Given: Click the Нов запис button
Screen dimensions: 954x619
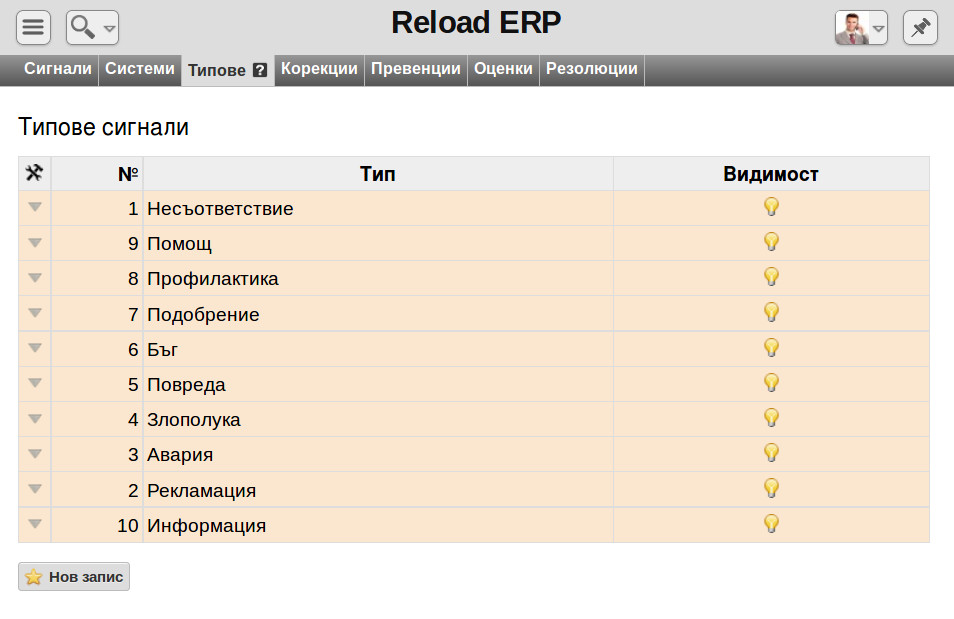Looking at the screenshot, I should 74,576.
